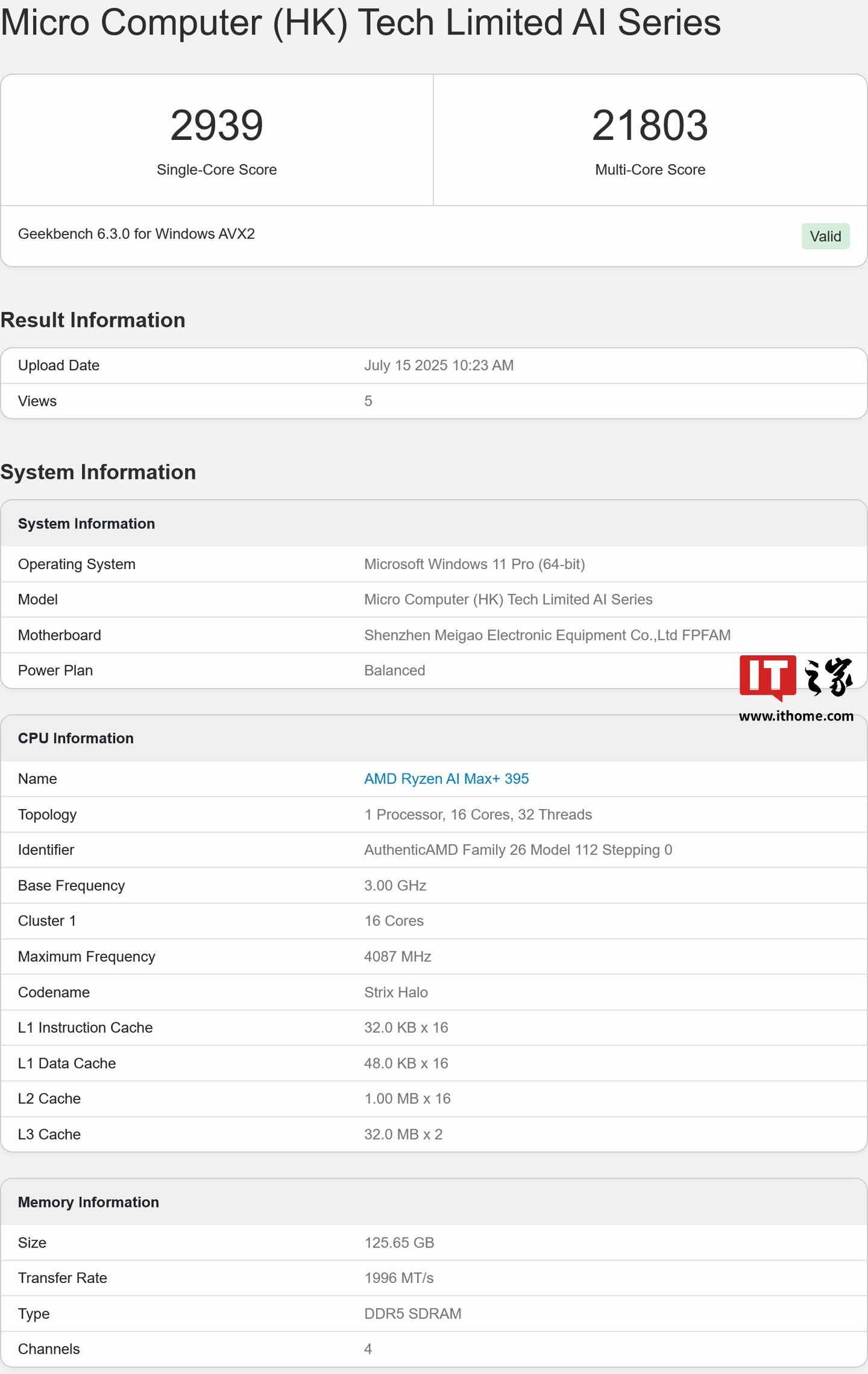Screen dimensions: 868x1374
Task: Click the Microsoft Windows 11 Pro value
Action: (474, 564)
